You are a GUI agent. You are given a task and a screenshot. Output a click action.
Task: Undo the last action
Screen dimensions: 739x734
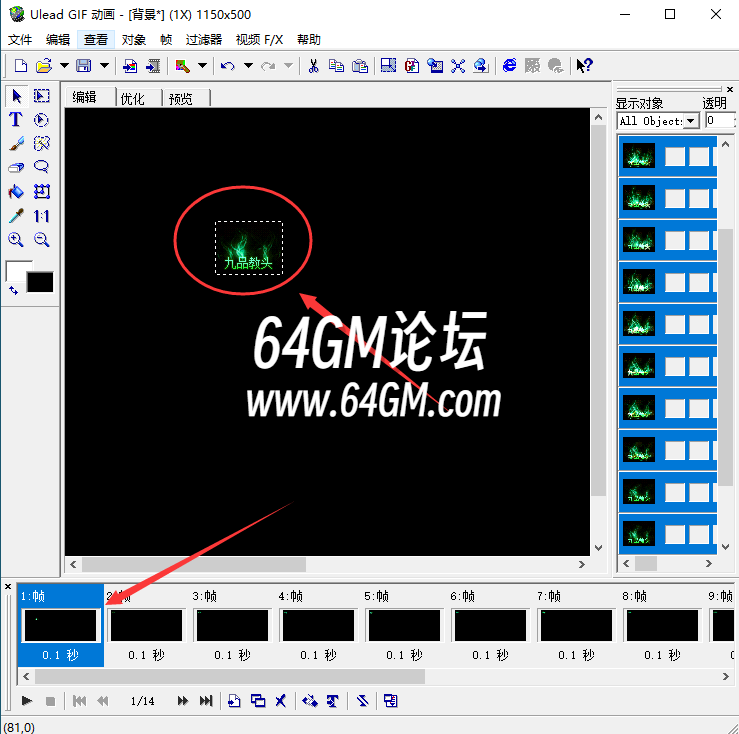228,66
